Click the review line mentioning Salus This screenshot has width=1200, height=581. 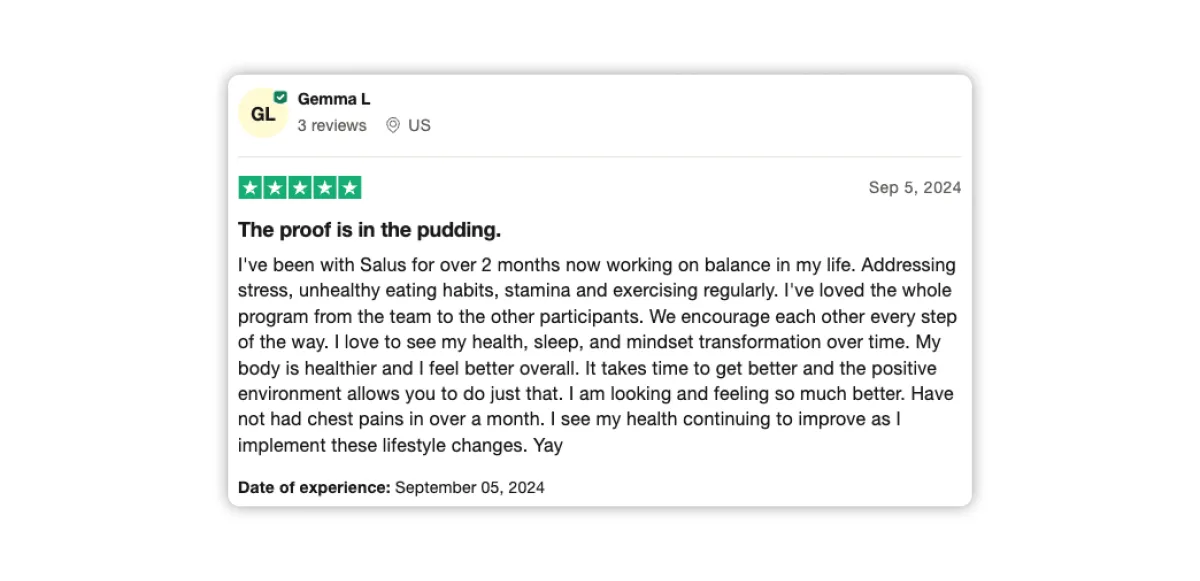(x=597, y=265)
